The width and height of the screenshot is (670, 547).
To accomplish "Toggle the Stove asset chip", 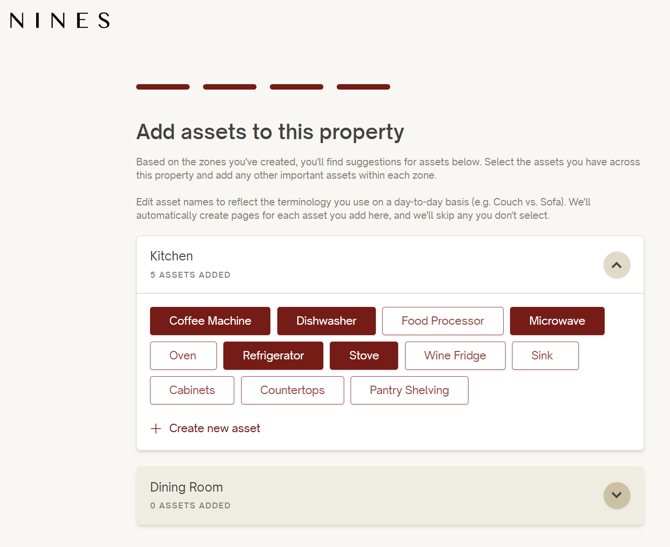I will coord(364,356).
